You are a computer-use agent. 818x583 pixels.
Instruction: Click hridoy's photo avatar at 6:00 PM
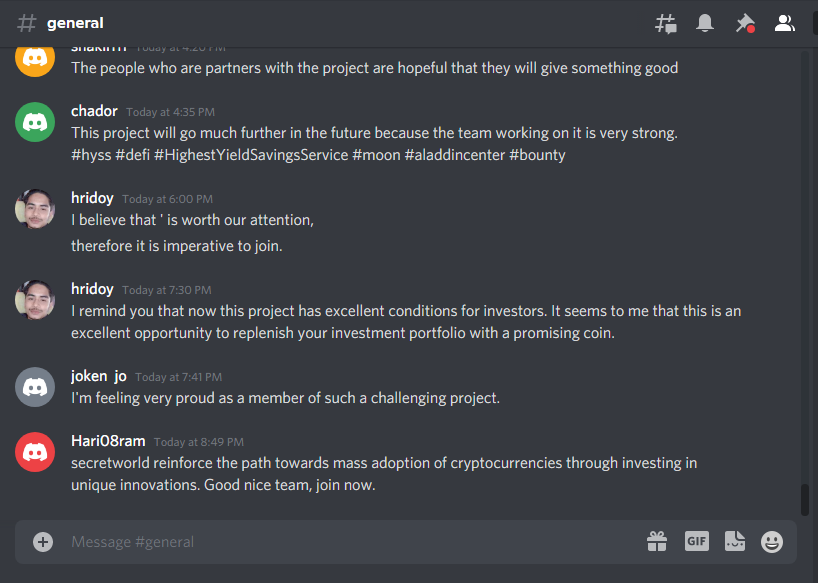coord(35,209)
